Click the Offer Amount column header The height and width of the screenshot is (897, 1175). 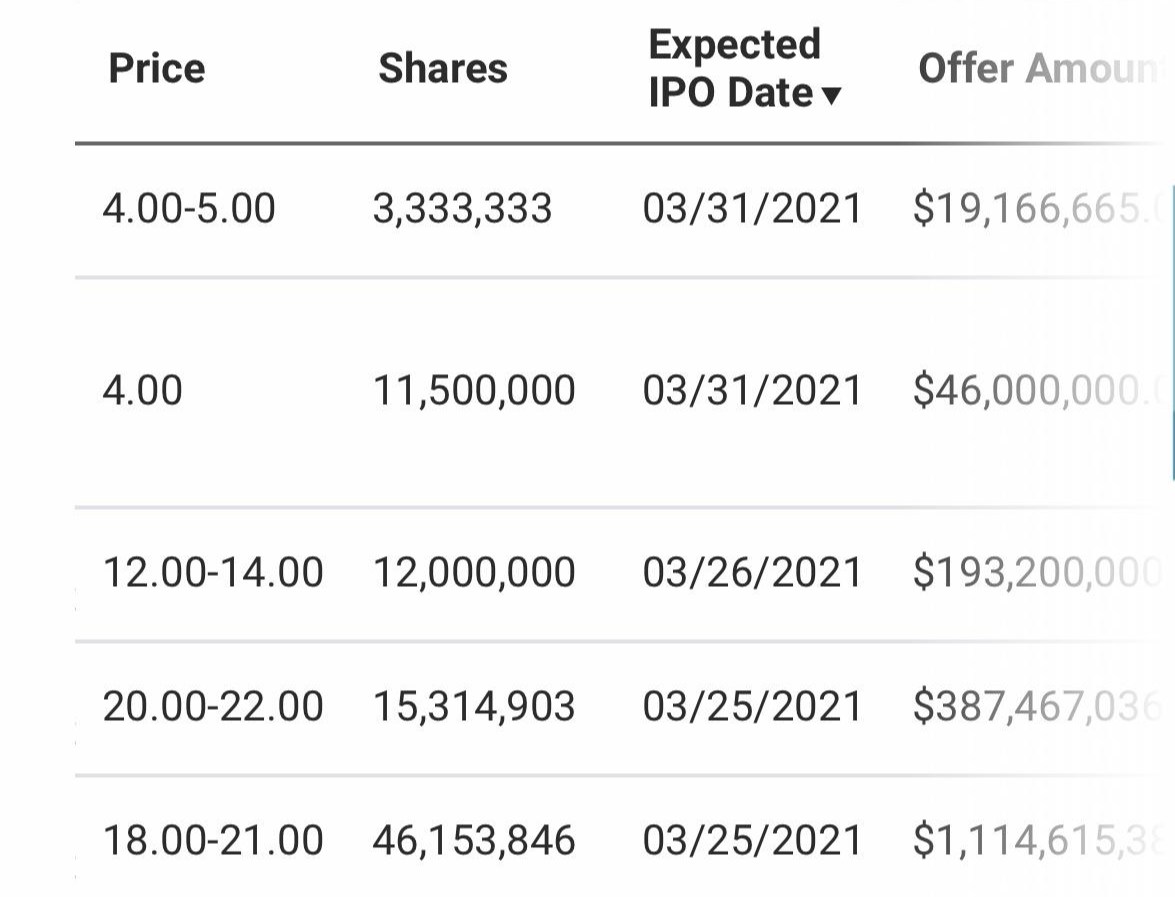click(x=1040, y=68)
